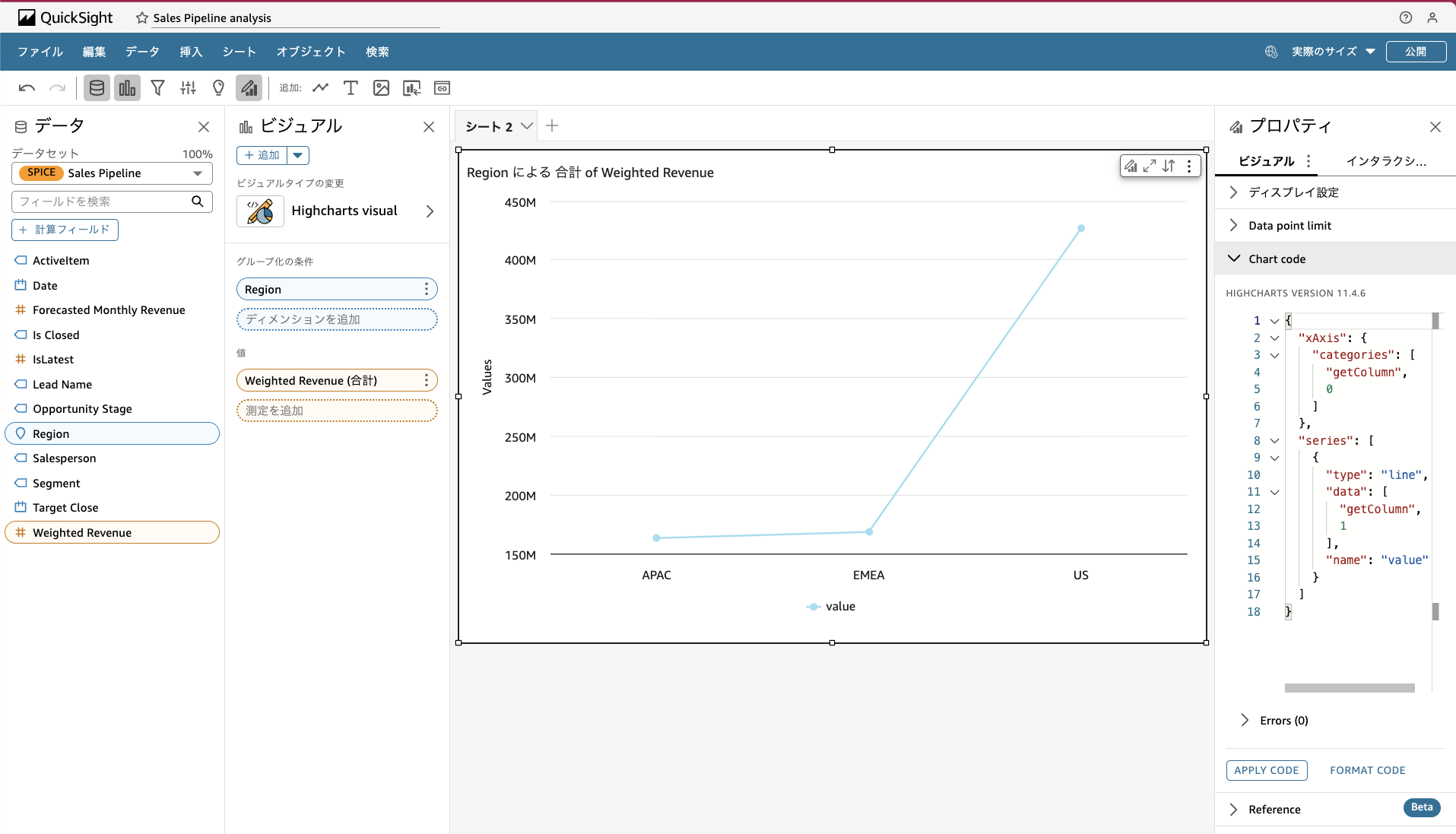1456x834 pixels.
Task: Open the 編集 menu
Action: (x=94, y=52)
